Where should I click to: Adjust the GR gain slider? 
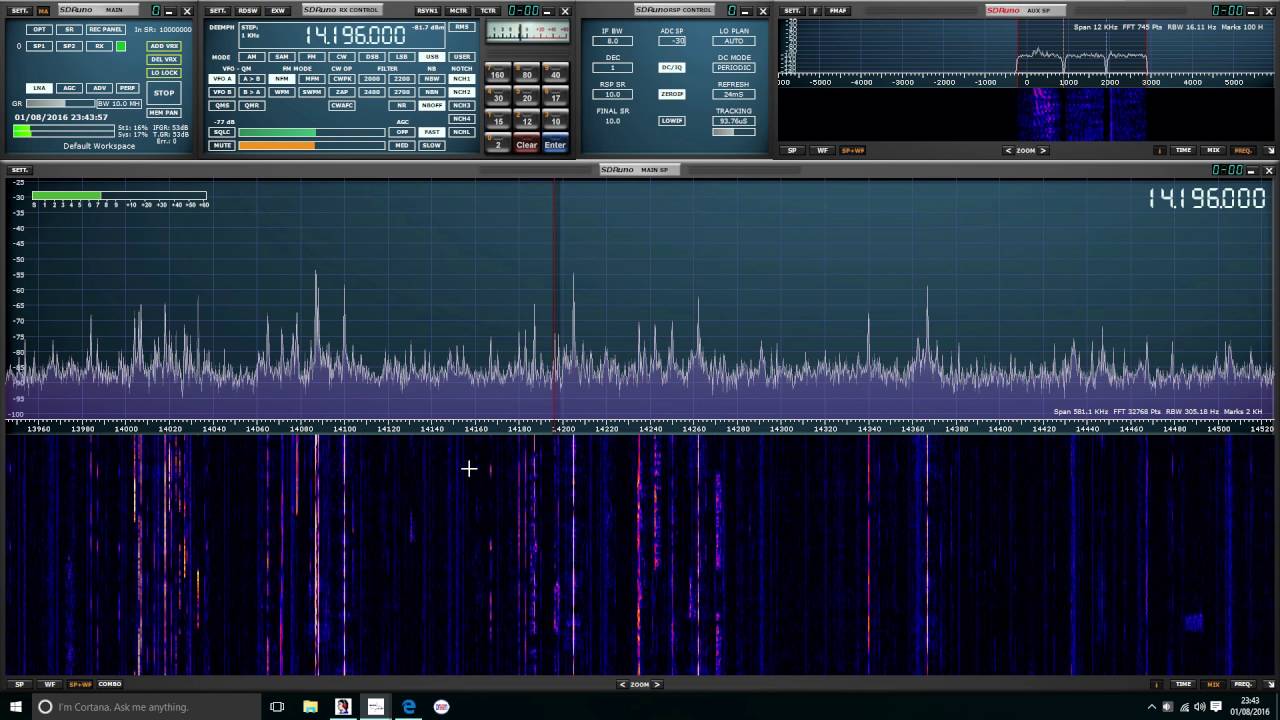[60, 103]
